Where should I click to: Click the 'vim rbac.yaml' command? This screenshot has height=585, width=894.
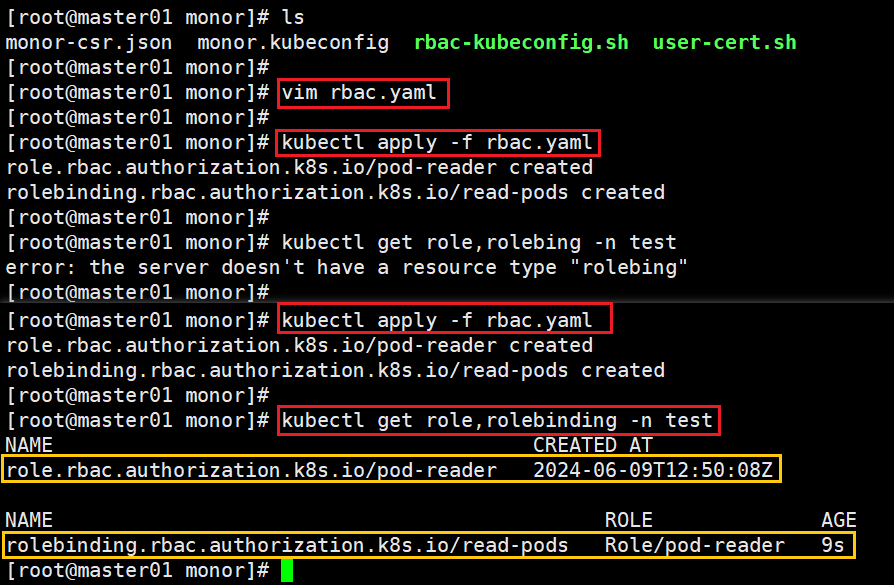point(359,92)
